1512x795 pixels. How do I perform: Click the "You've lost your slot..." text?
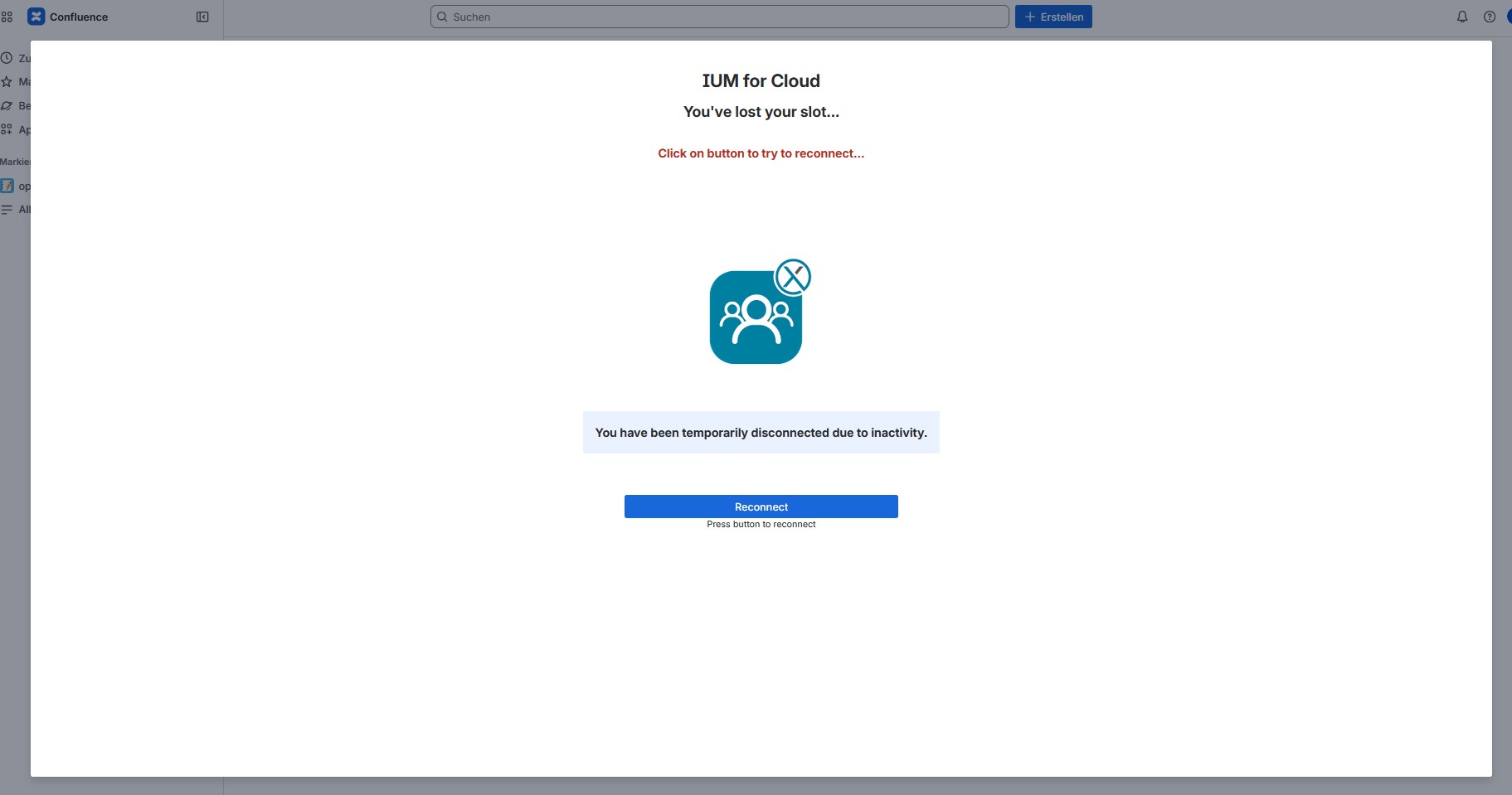[x=761, y=112]
